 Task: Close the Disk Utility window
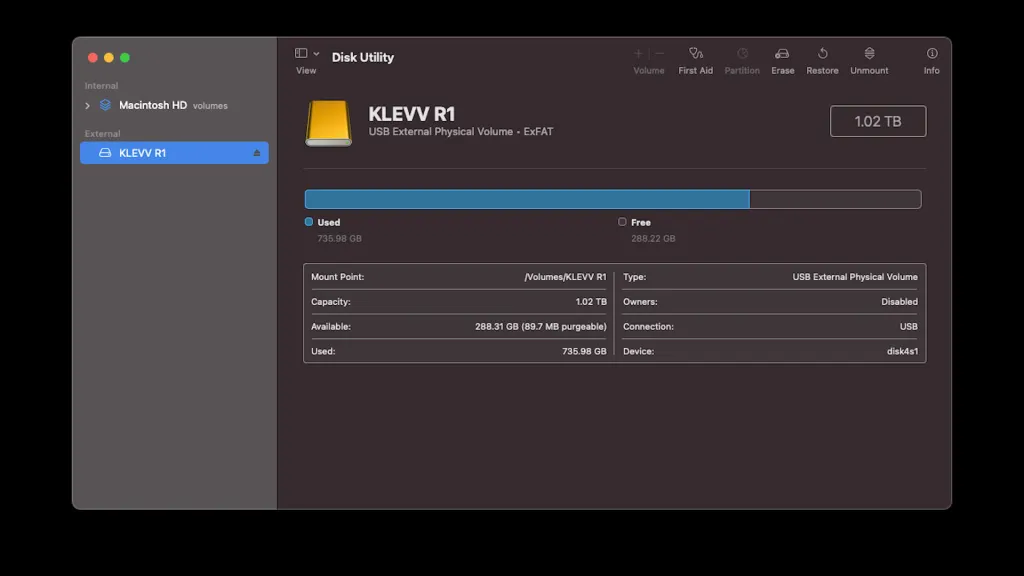pos(93,58)
